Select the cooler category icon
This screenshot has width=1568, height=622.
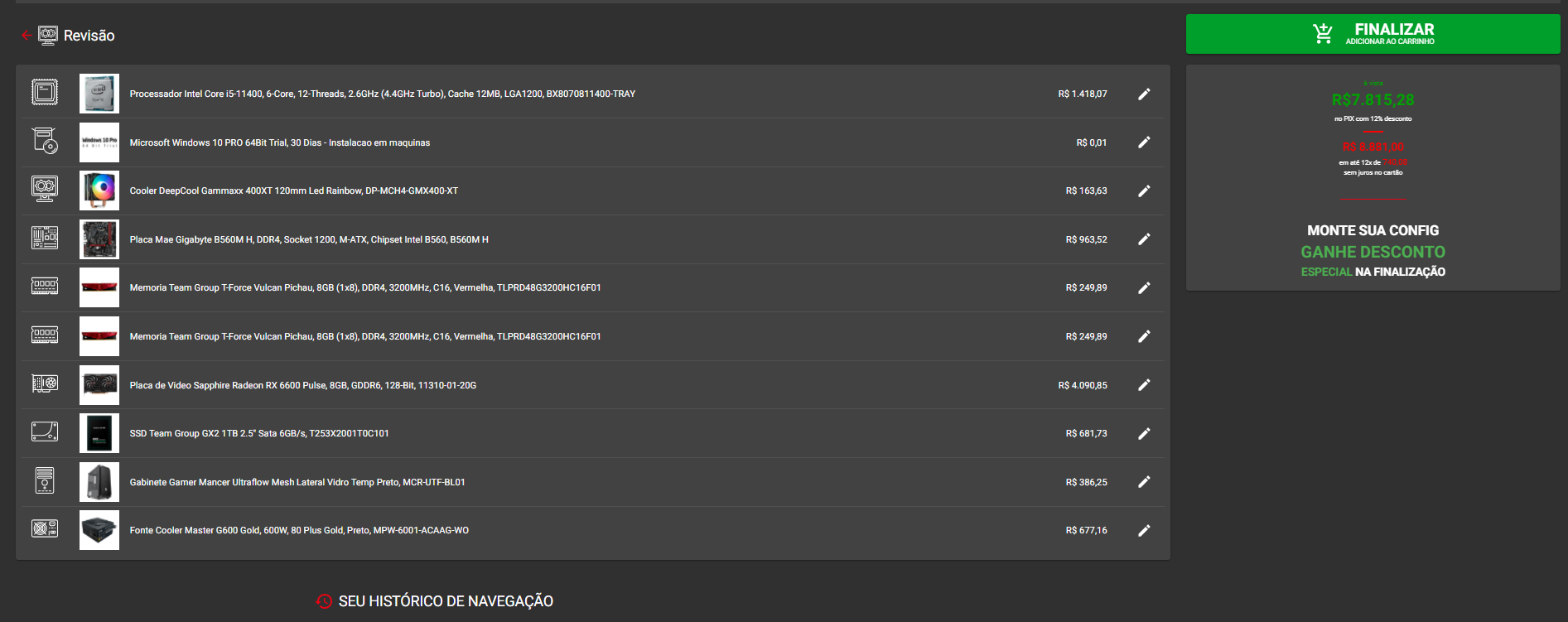point(45,189)
